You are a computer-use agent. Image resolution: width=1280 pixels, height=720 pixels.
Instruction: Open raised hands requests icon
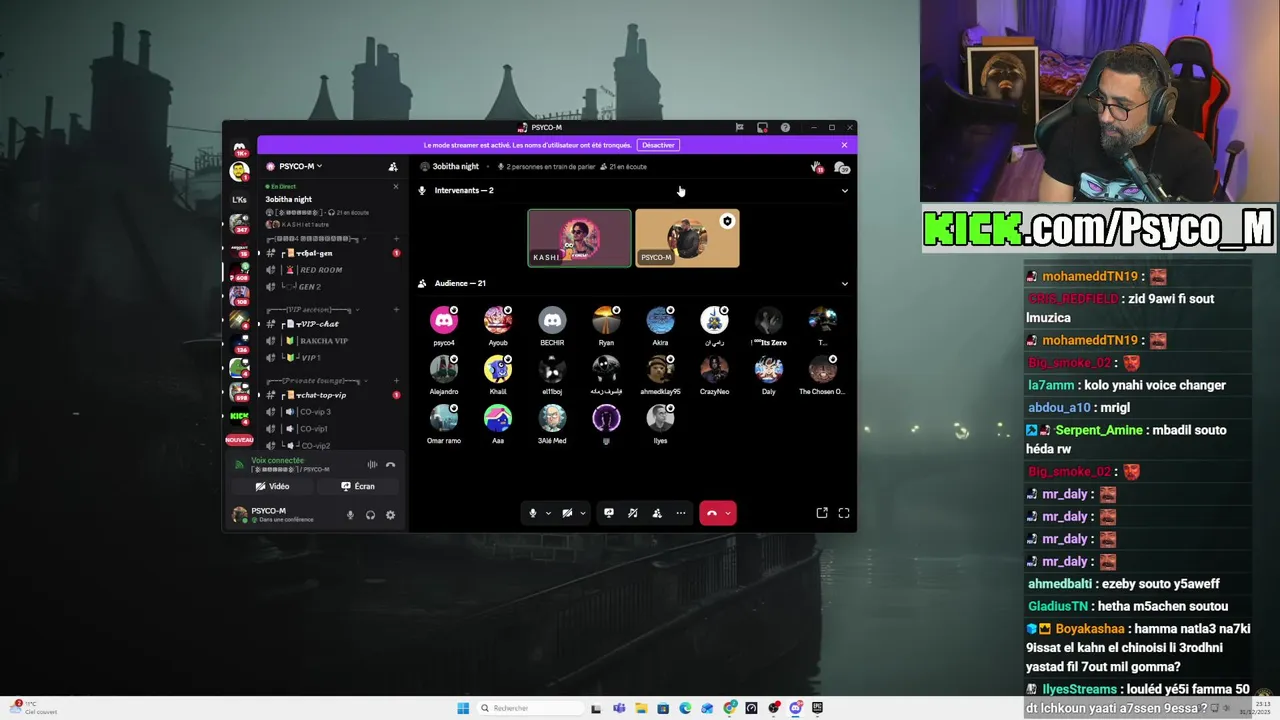pyautogui.click(x=817, y=167)
